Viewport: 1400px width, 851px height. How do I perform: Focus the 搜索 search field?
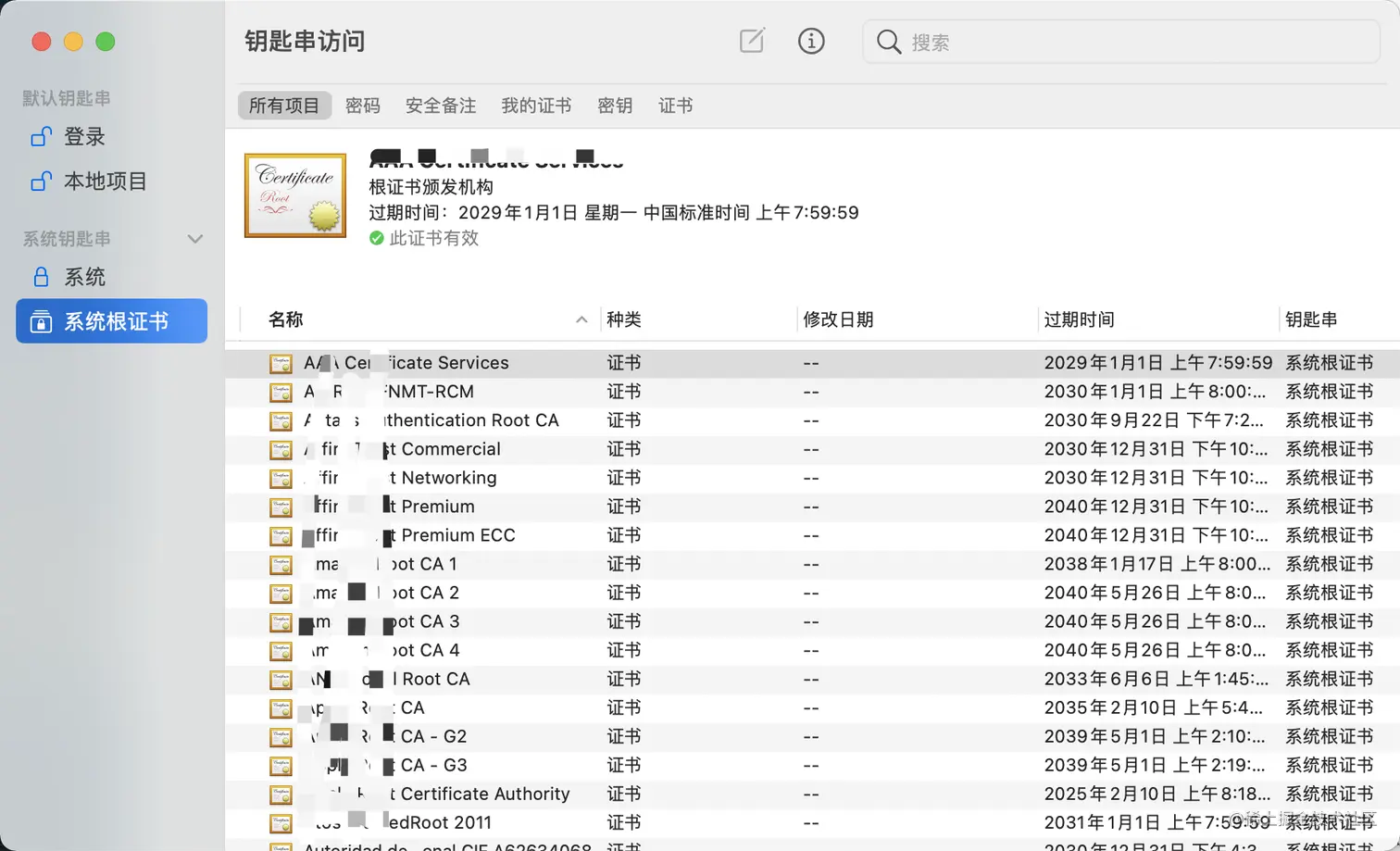(1121, 42)
